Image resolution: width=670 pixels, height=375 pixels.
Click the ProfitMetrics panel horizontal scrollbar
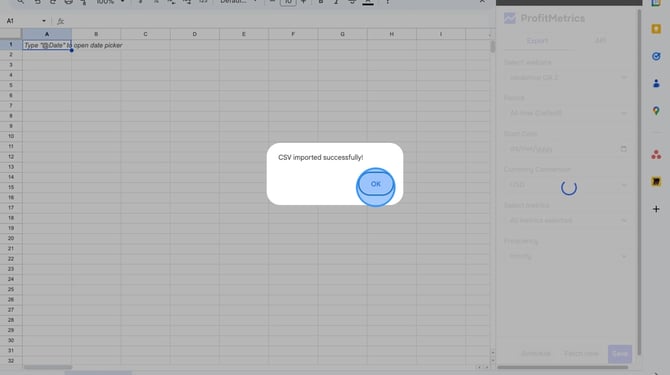[x=563, y=367]
